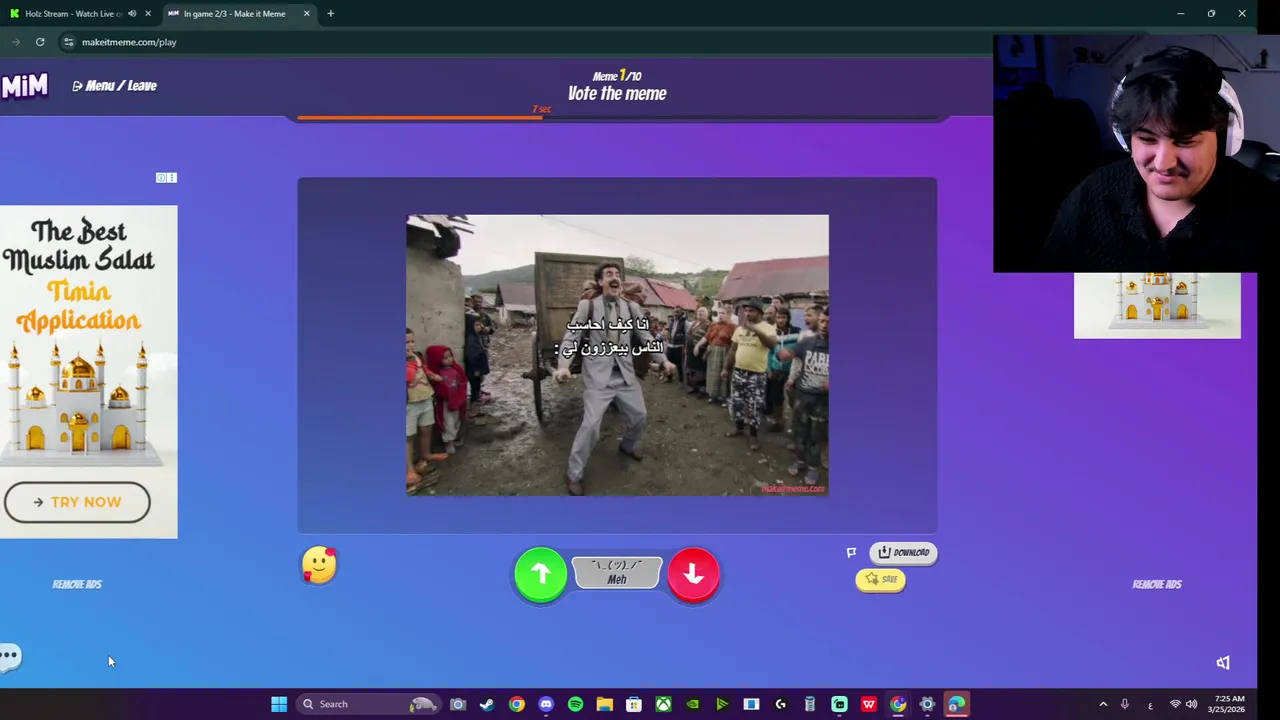Open Spotify from the taskbar
Screen dimensions: 1280x720
coord(575,704)
